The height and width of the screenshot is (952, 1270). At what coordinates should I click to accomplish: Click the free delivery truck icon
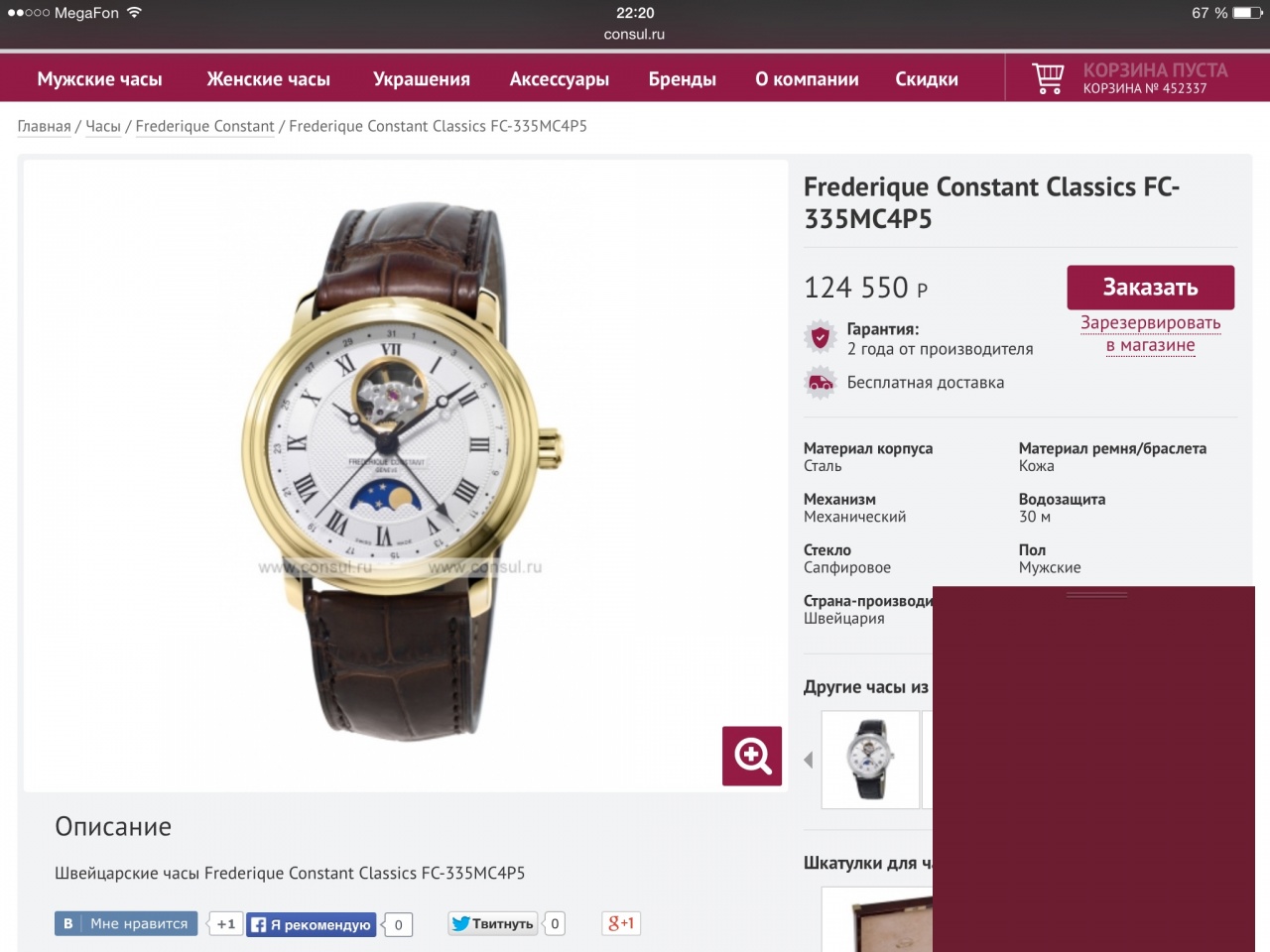821,383
